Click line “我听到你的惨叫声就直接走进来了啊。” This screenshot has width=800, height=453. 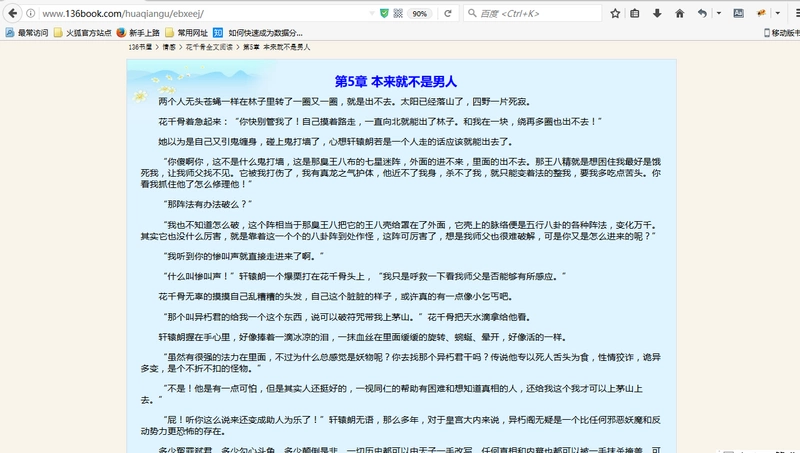coord(243,256)
